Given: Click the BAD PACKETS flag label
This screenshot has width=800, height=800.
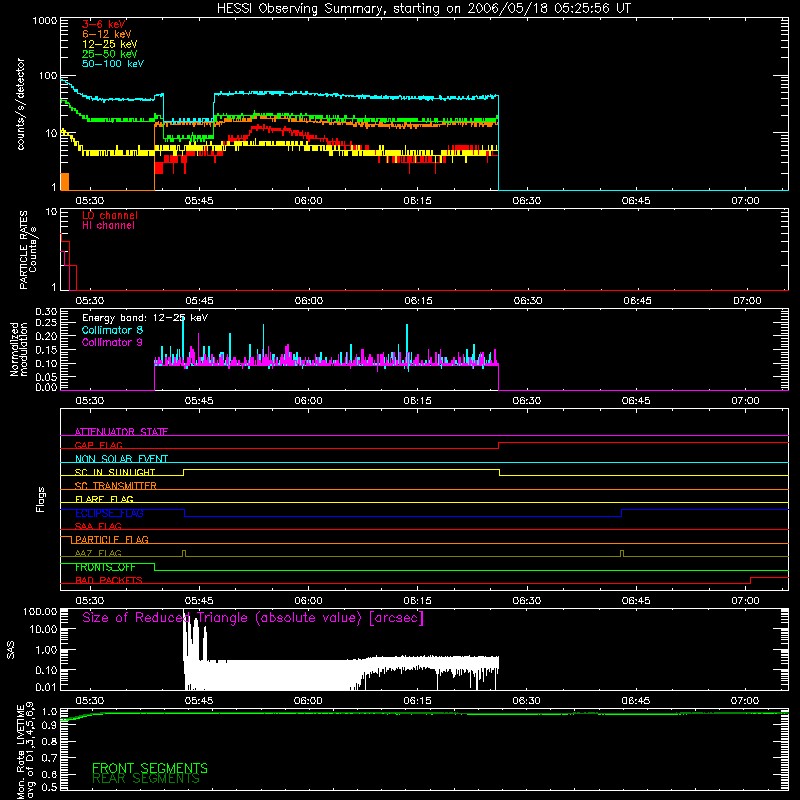Looking at the screenshot, I should click(109, 580).
